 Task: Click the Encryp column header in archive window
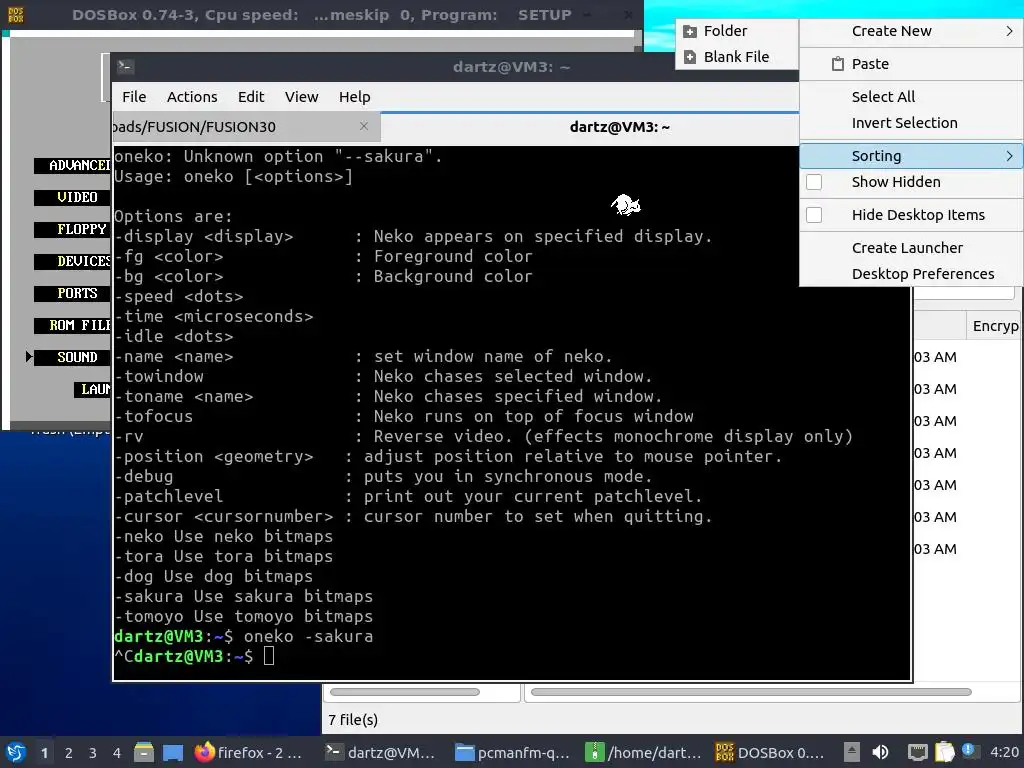995,326
